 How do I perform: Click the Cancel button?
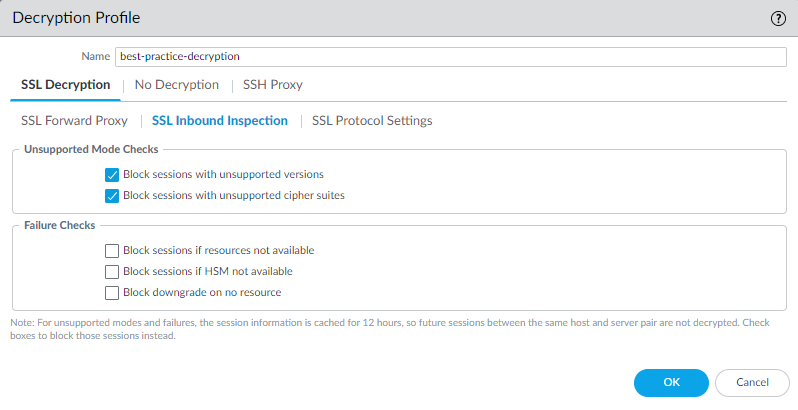click(752, 382)
